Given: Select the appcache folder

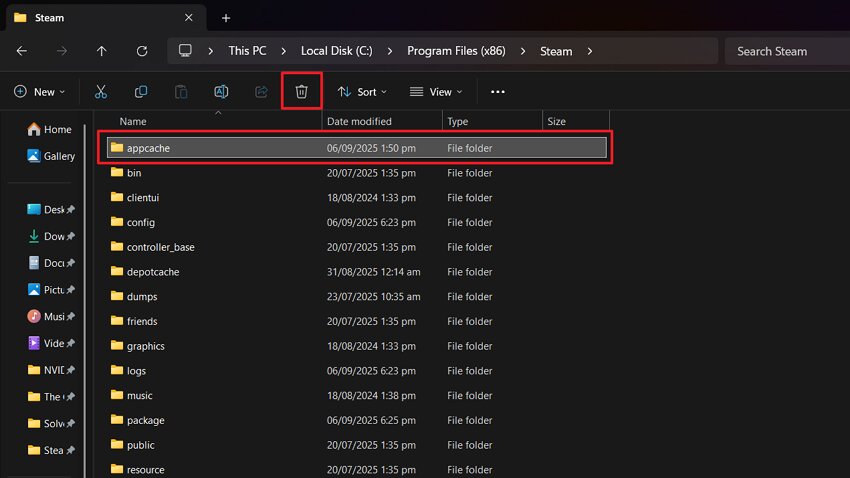Looking at the screenshot, I should click(357, 148).
